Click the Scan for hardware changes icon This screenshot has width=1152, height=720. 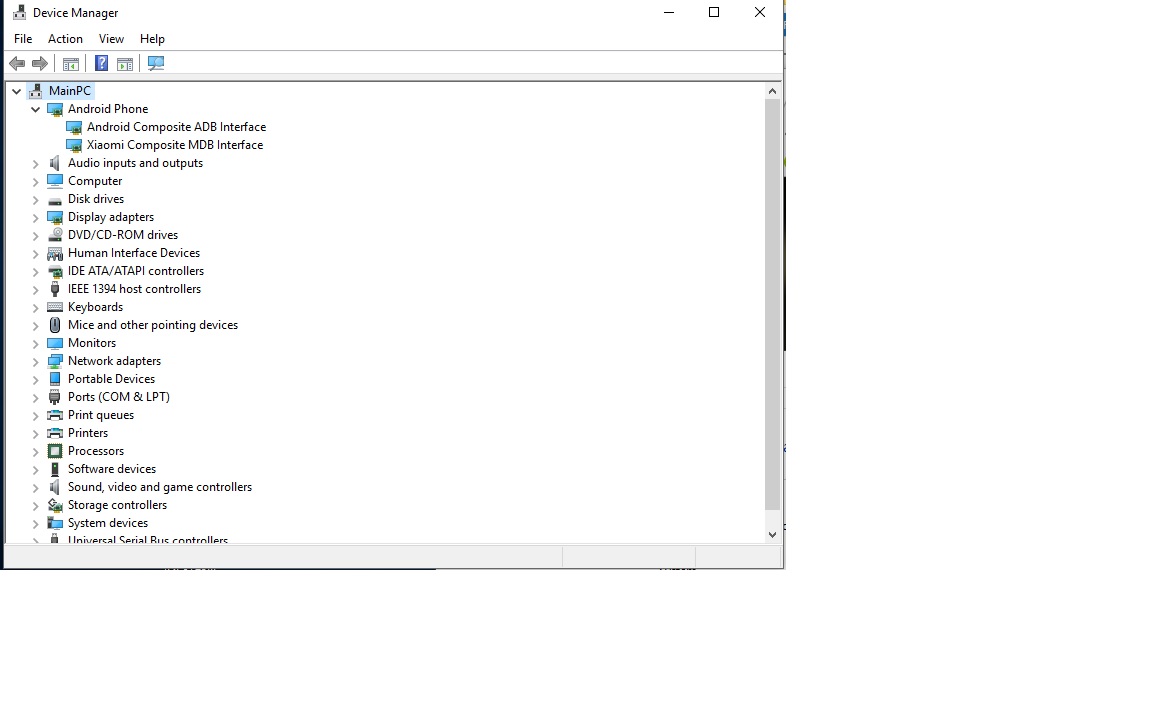[x=156, y=64]
